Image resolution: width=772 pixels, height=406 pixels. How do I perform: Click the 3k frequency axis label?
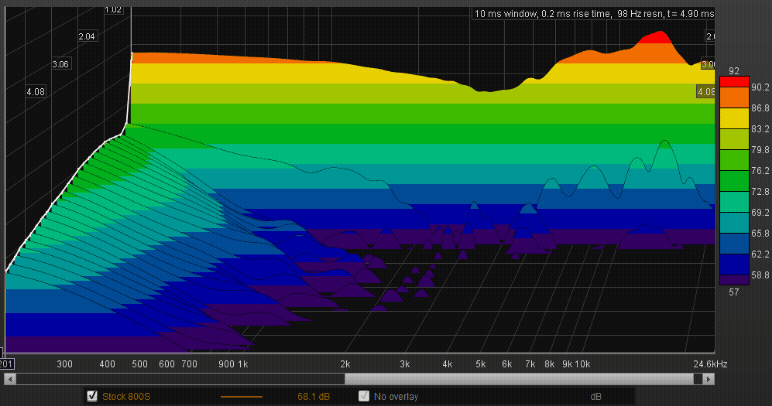coord(405,364)
